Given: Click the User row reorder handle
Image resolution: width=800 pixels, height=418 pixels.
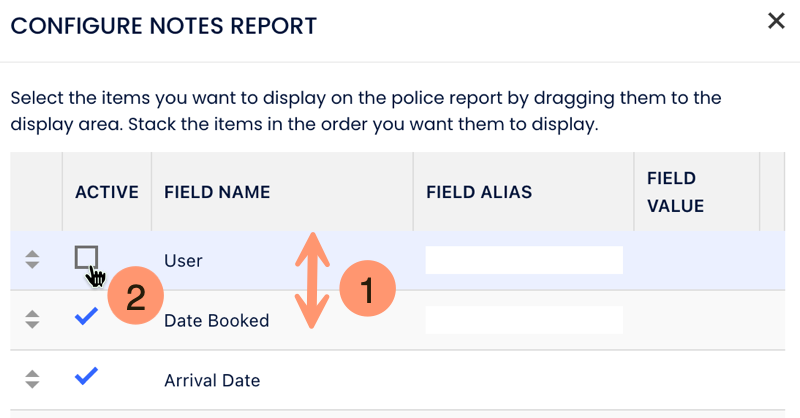Looking at the screenshot, I should [x=32, y=260].
